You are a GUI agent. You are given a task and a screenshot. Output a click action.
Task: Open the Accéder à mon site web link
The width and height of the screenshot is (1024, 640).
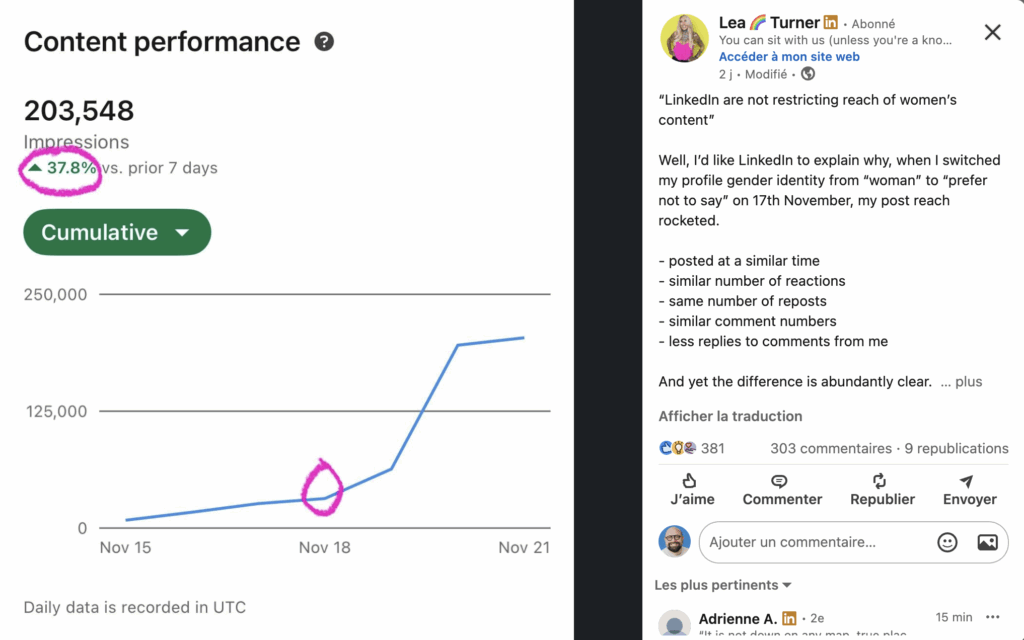789,57
